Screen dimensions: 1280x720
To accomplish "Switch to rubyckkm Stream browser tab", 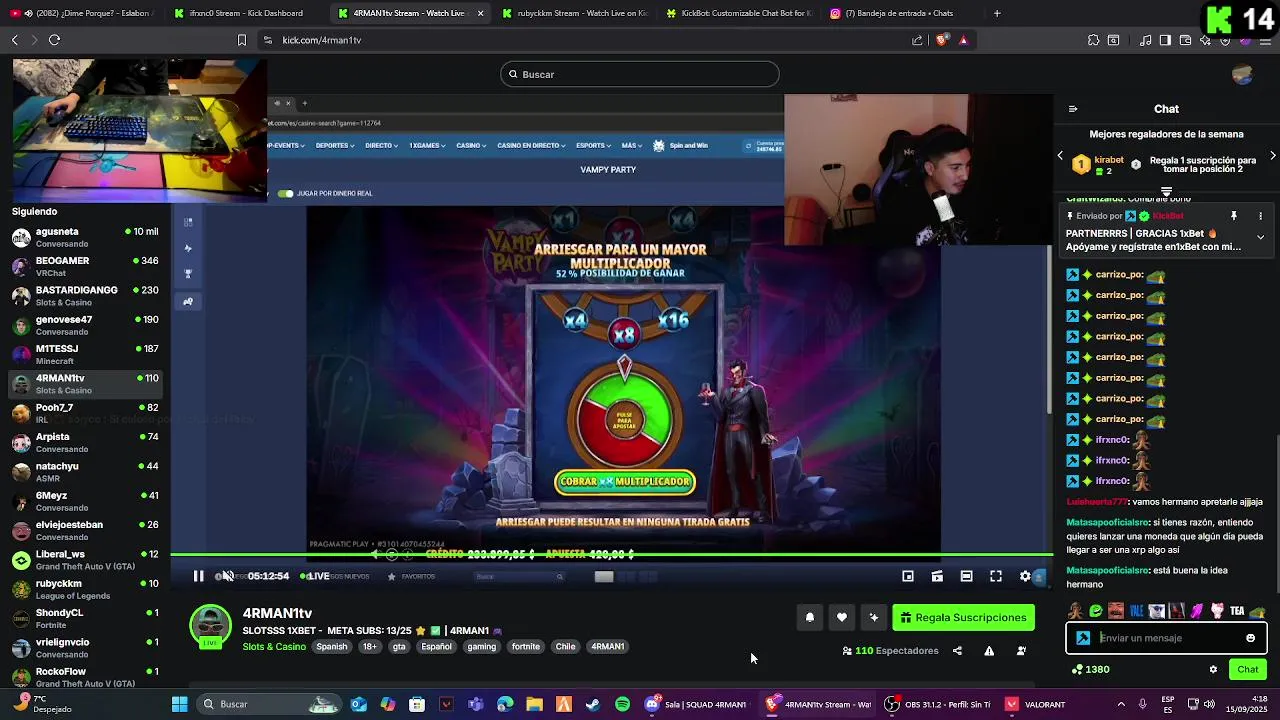I will [575, 13].
